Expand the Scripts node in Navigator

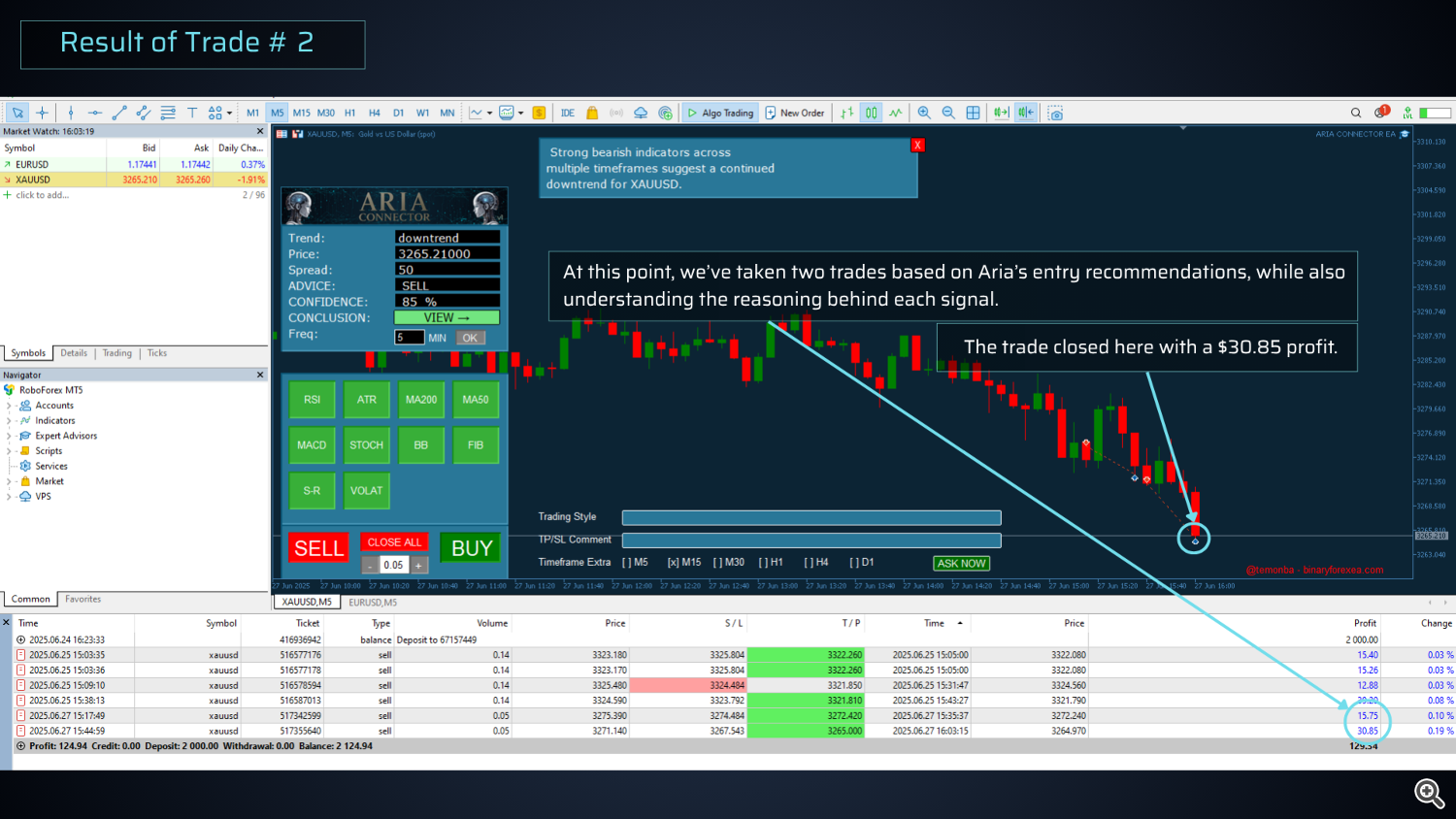9,451
